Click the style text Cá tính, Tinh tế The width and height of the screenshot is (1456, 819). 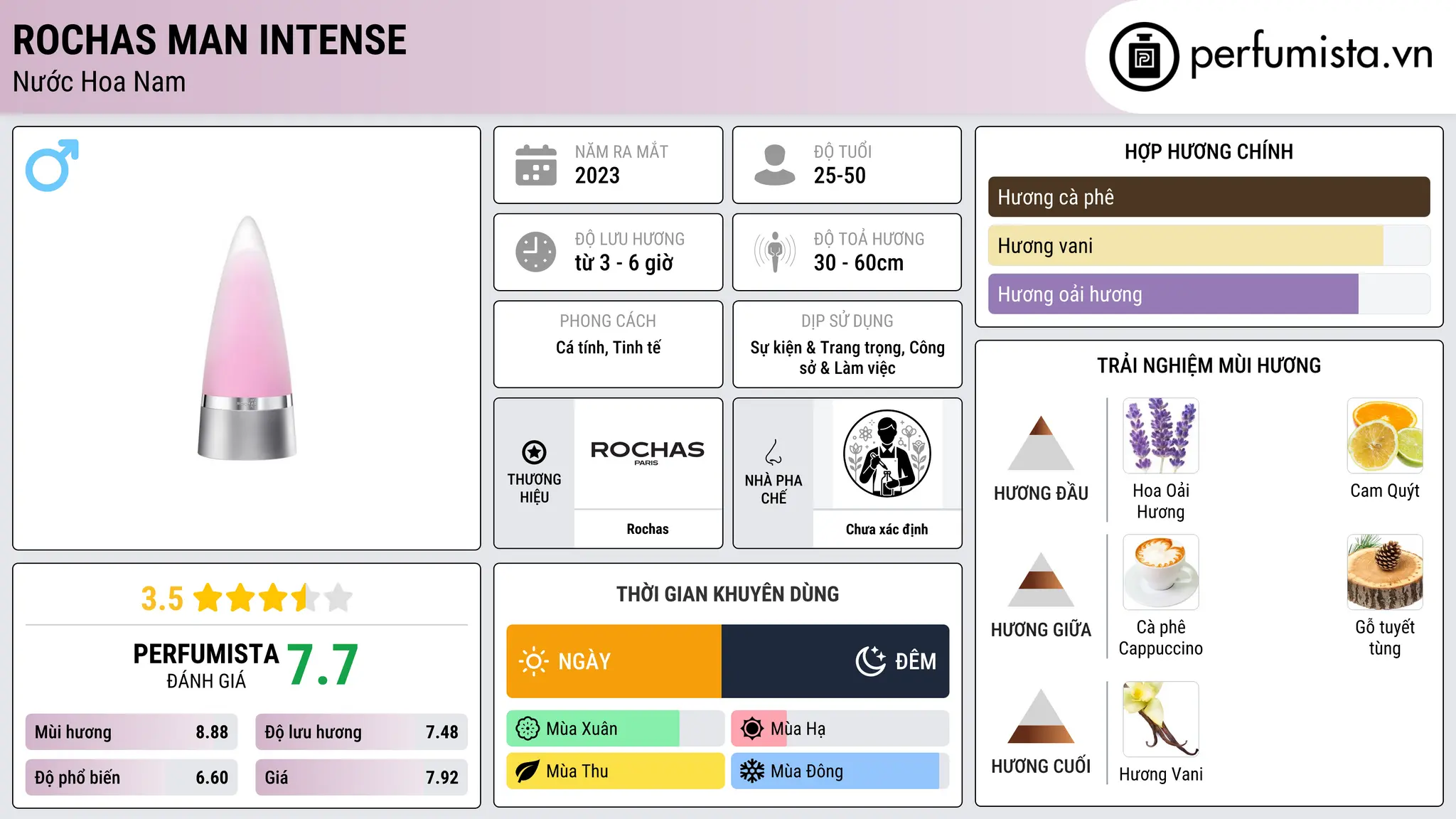pyautogui.click(x=609, y=348)
